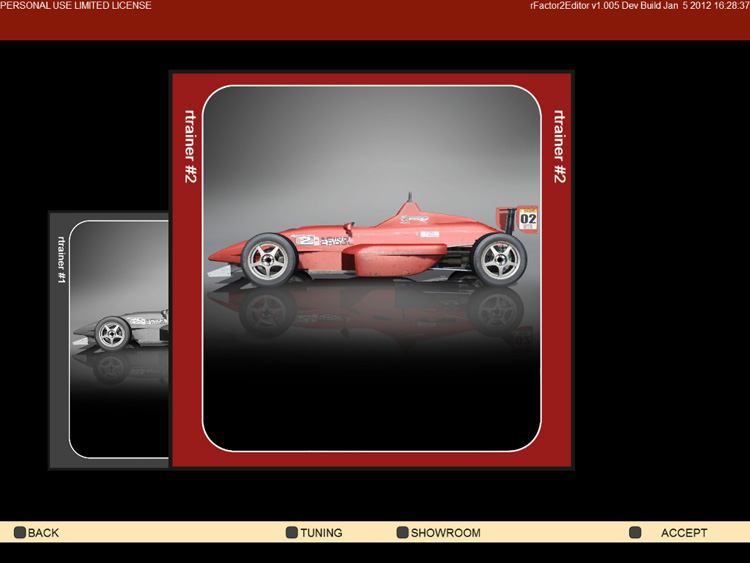Click the red car's front wheel
750x563 pixels.
266,258
